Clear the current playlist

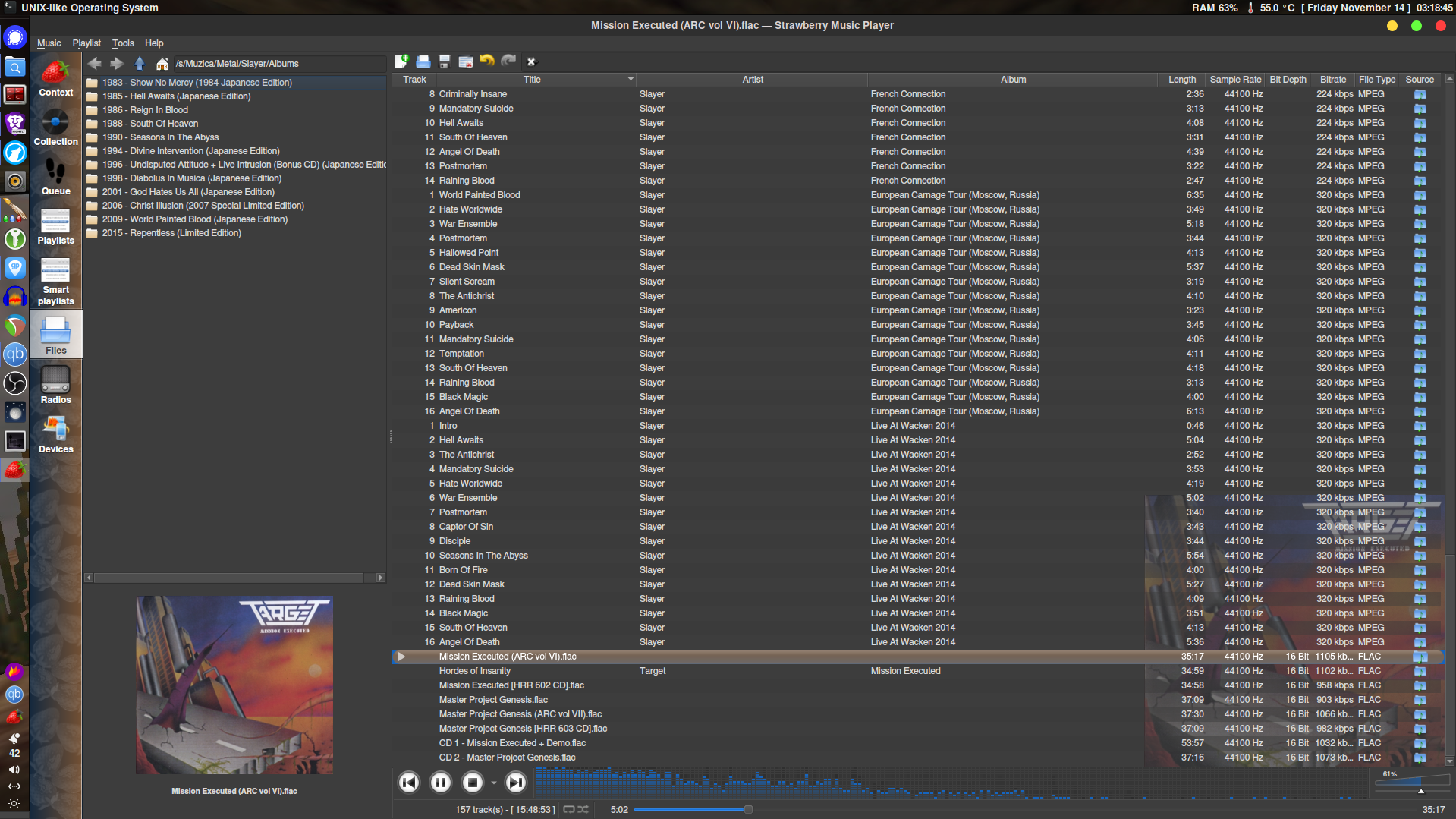[466, 61]
